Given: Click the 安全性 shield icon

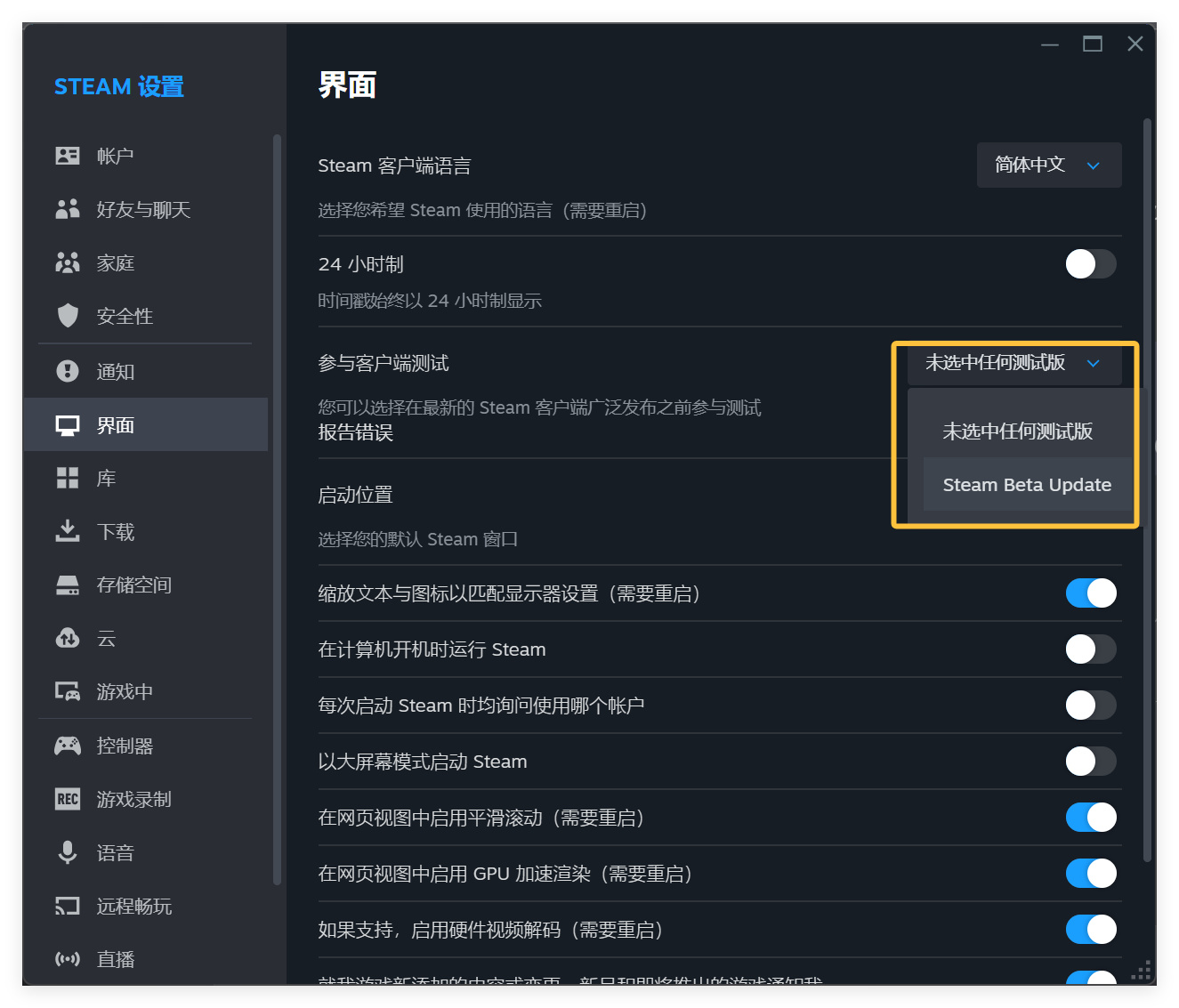Looking at the screenshot, I should 68,316.
